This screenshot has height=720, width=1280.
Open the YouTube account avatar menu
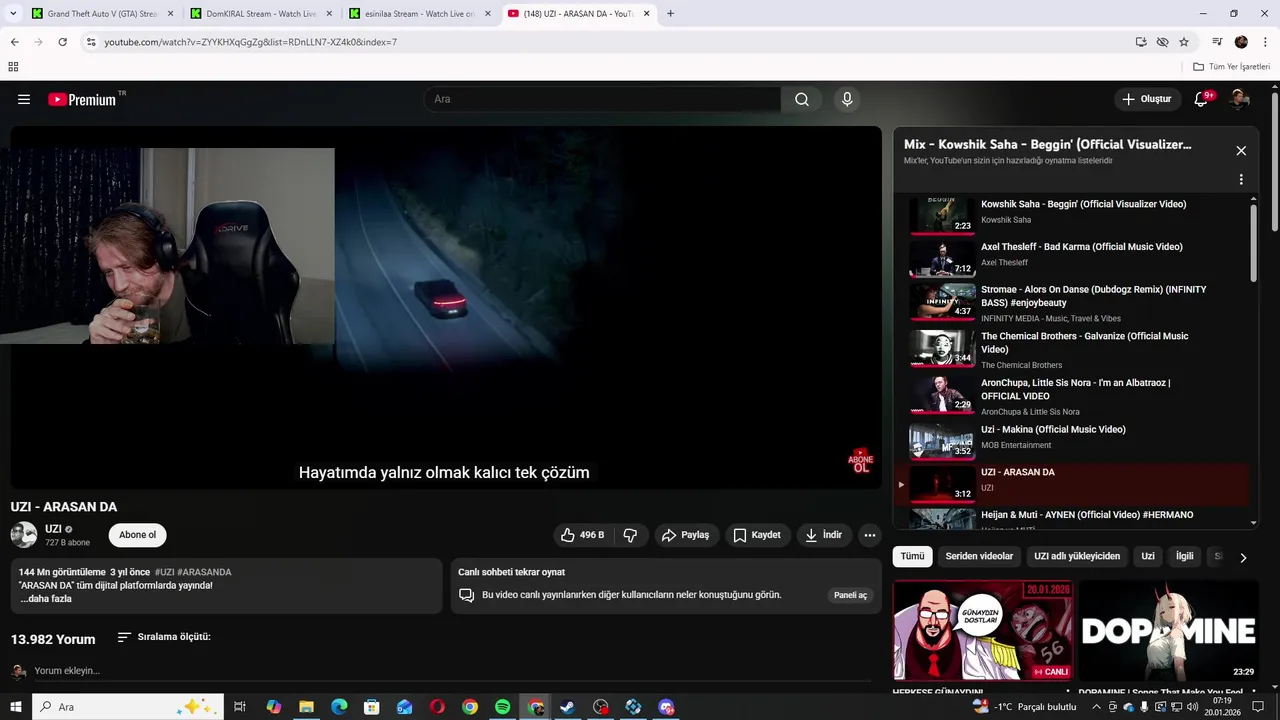[1239, 99]
